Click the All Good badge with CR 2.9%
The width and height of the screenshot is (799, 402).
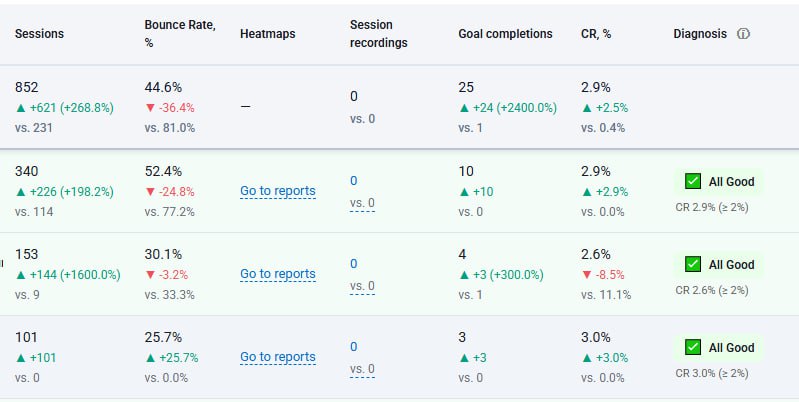720,182
